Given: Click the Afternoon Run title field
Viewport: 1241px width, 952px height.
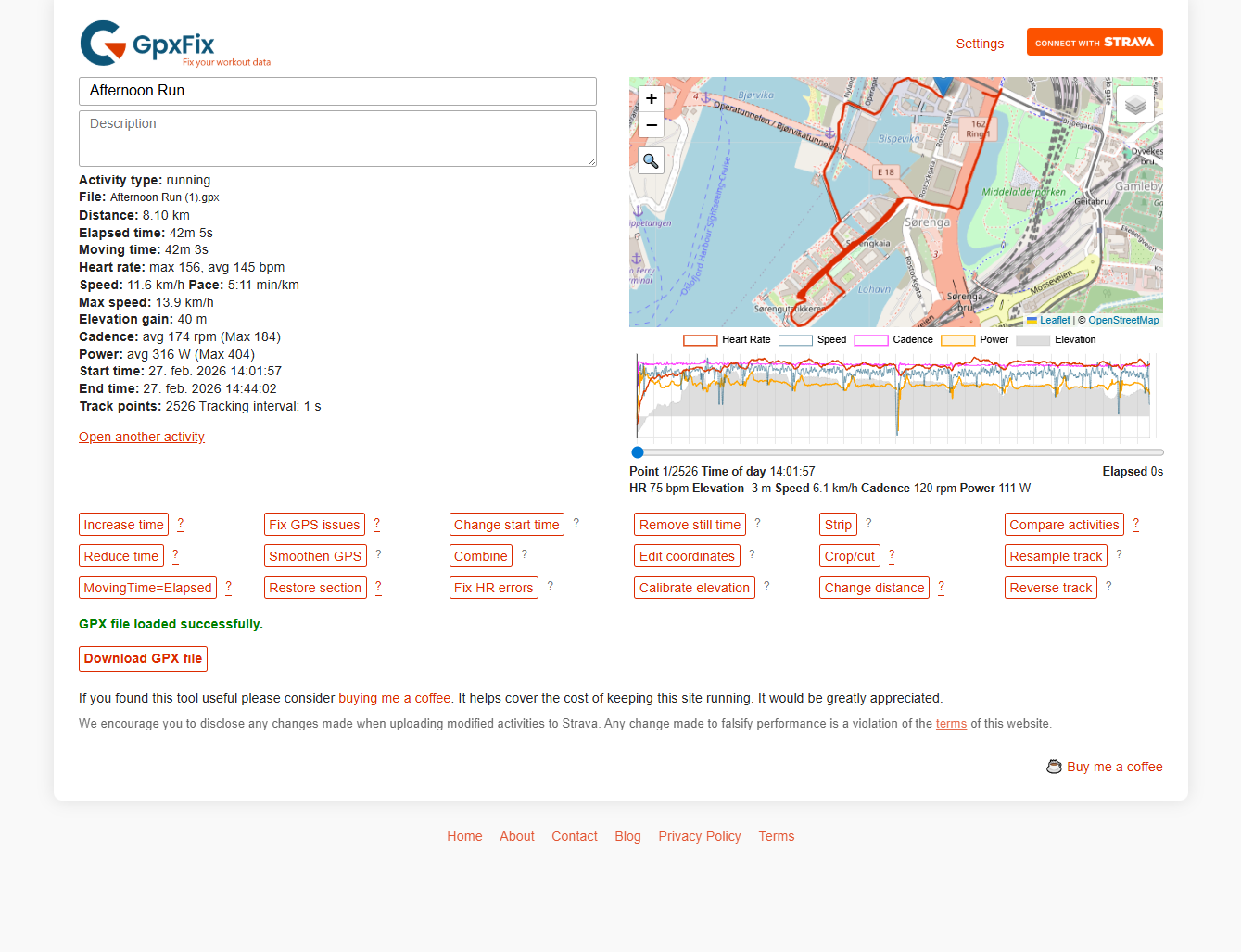Looking at the screenshot, I should click(x=337, y=91).
